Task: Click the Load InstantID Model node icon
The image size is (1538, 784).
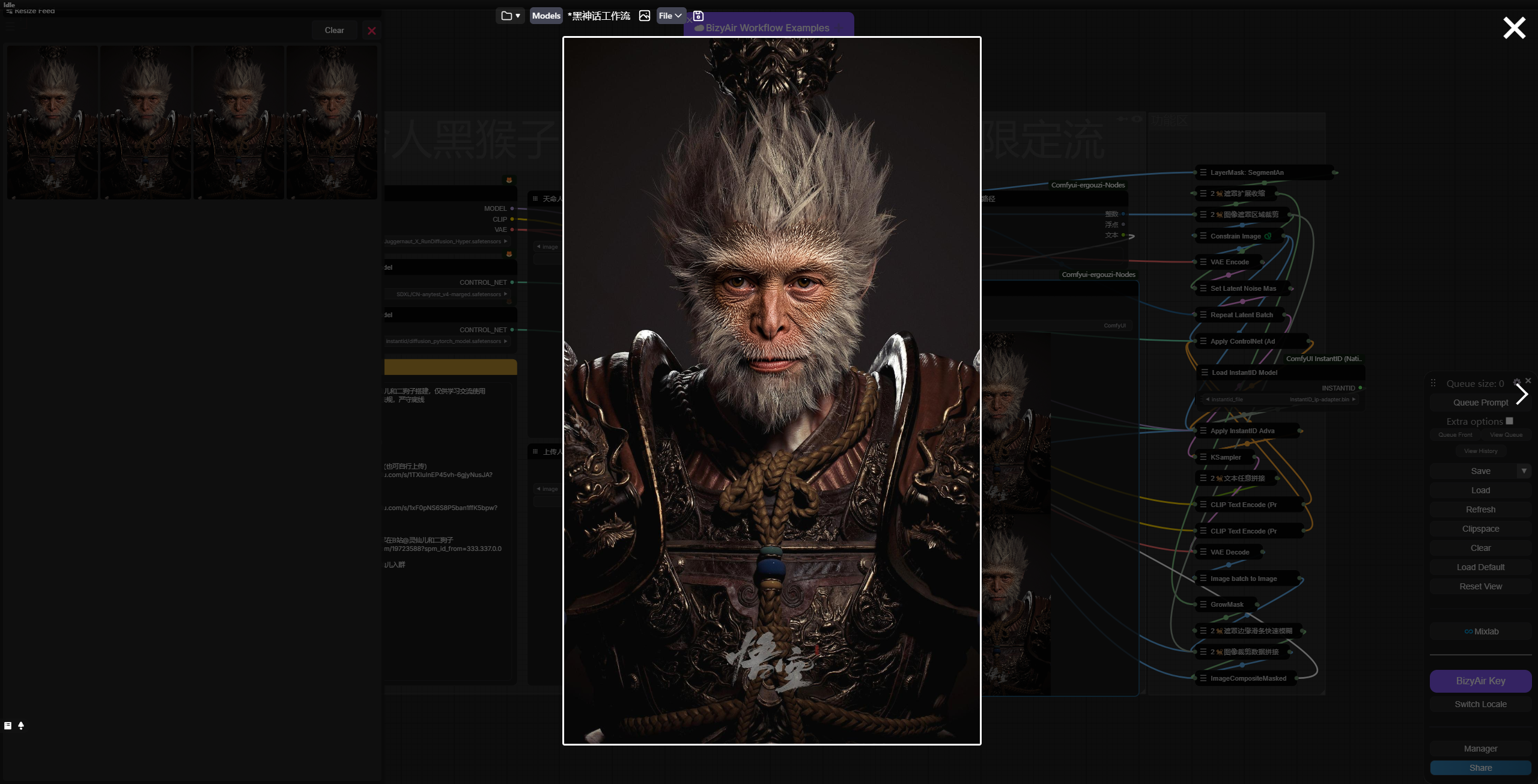Action: 1205,372
